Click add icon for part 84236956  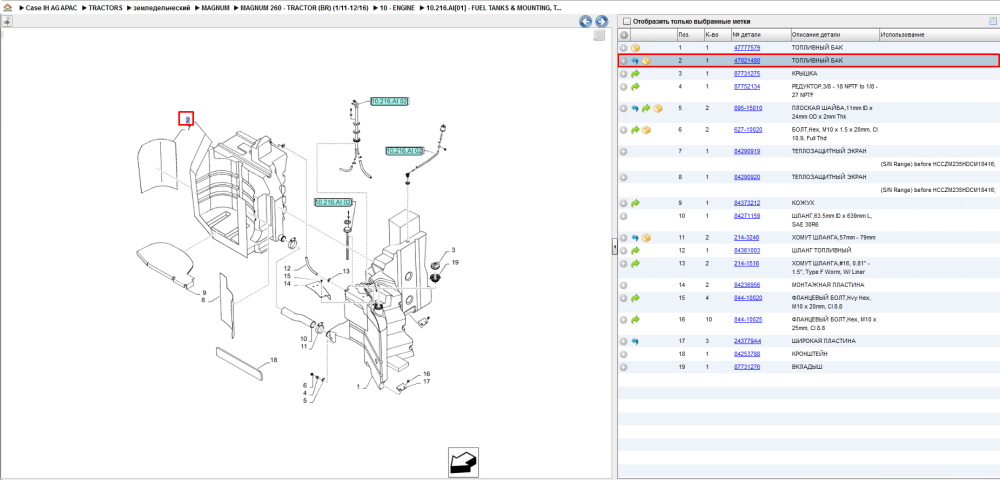(624, 285)
